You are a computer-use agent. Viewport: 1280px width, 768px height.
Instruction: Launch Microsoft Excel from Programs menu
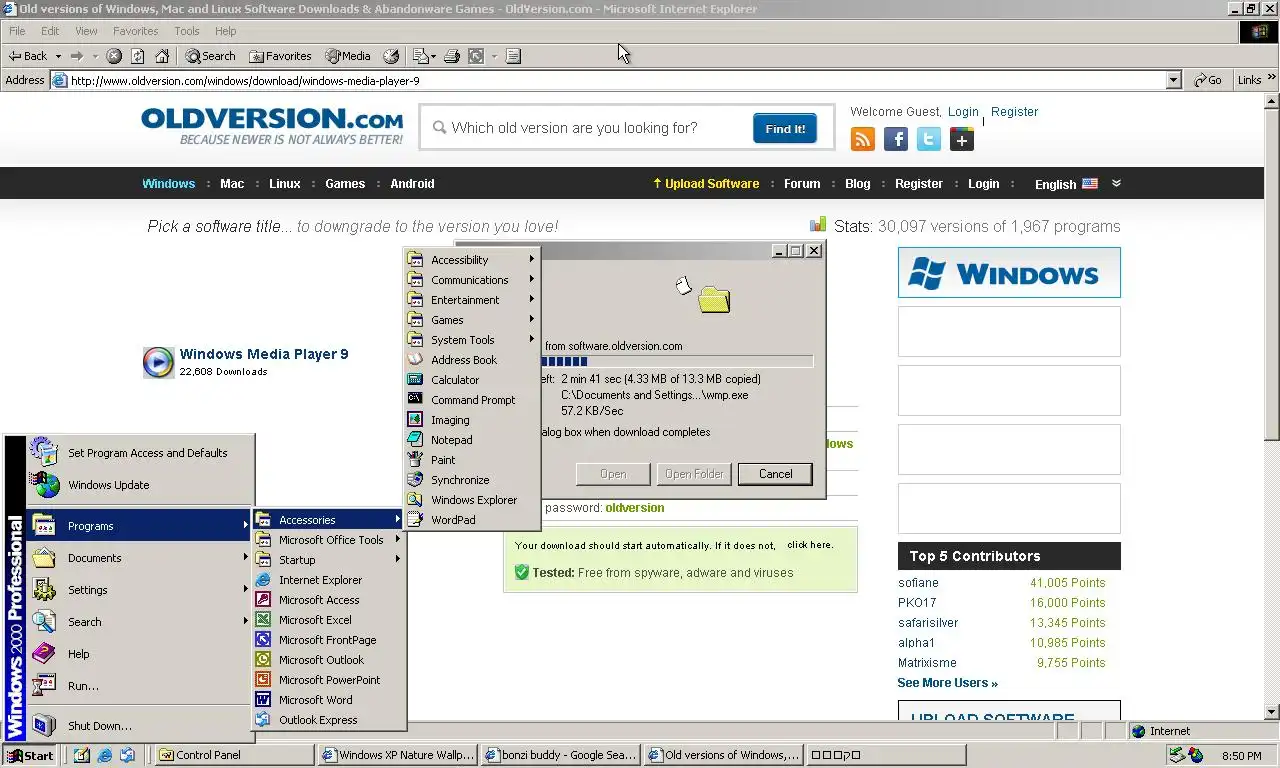click(329, 620)
